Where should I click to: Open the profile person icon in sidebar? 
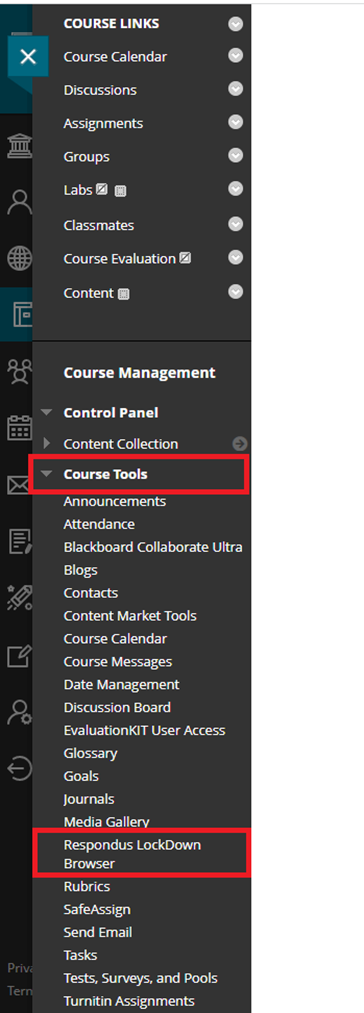[x=19, y=202]
